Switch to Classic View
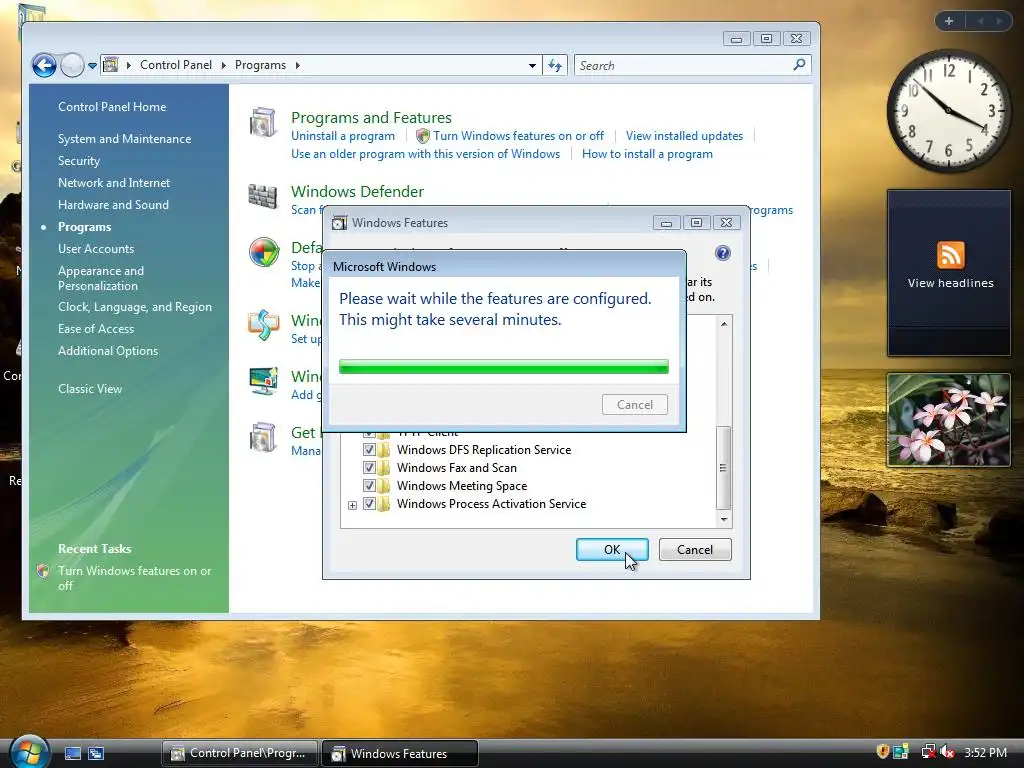Image resolution: width=1024 pixels, height=768 pixels. tap(89, 389)
